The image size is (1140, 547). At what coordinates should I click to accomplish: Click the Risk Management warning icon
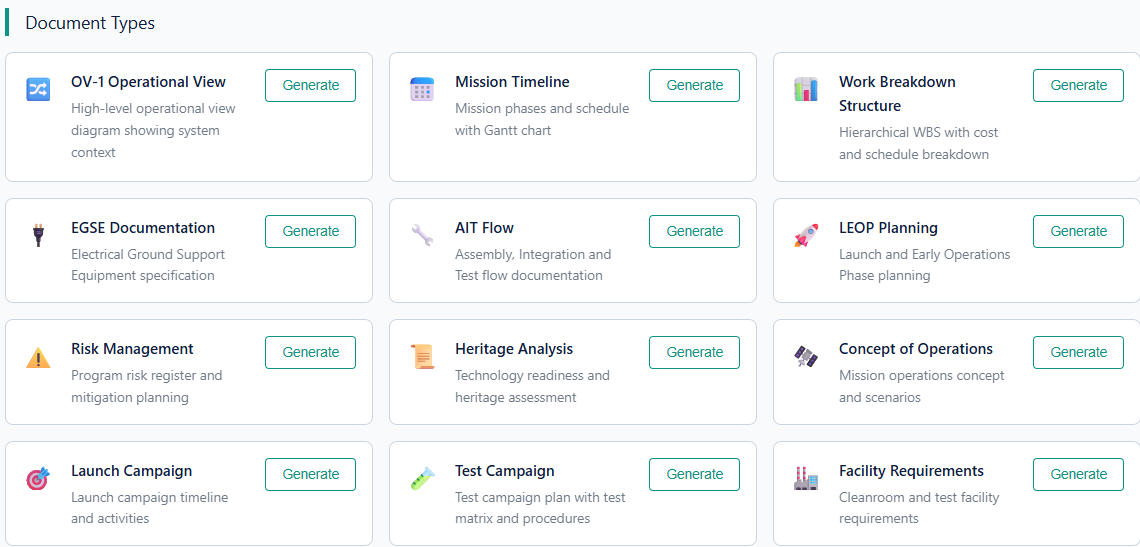(x=38, y=357)
